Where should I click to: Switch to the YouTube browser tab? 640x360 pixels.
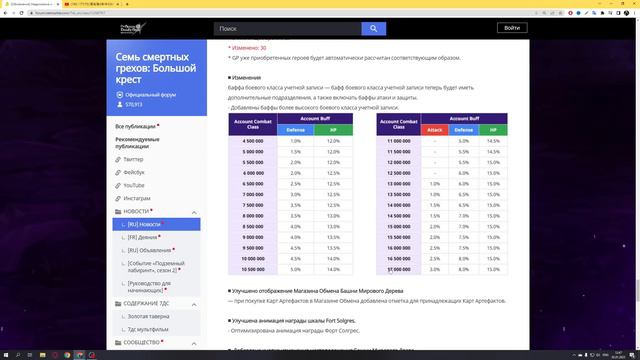pos(92,4)
